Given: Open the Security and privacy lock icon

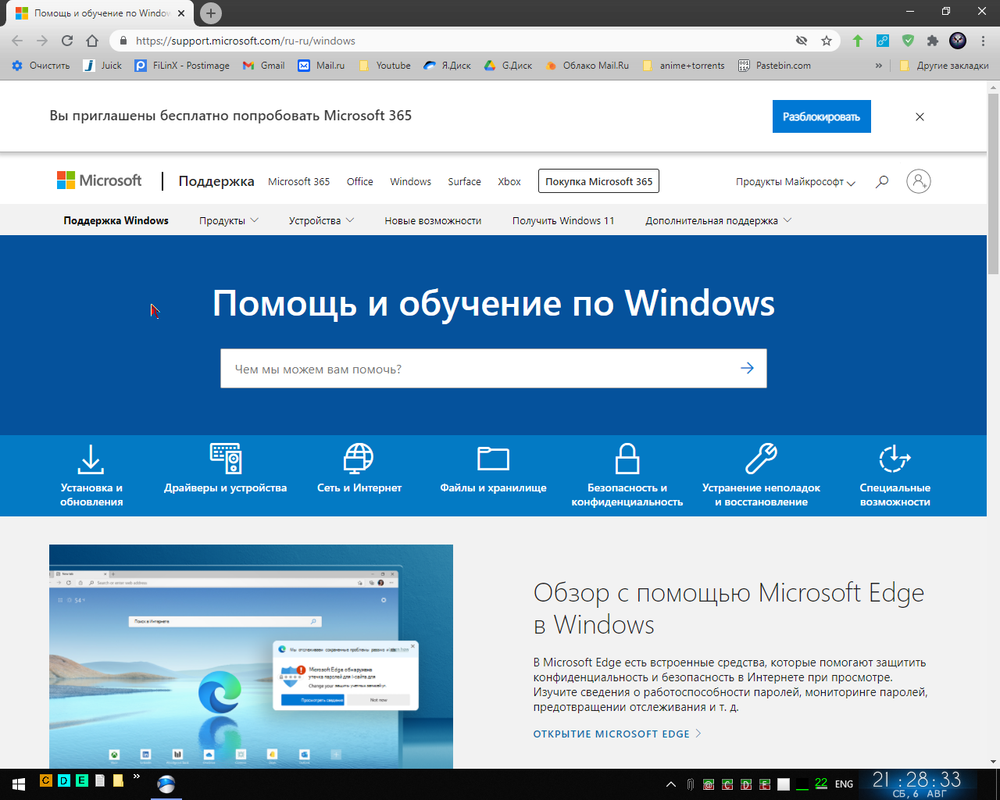Looking at the screenshot, I should click(627, 459).
